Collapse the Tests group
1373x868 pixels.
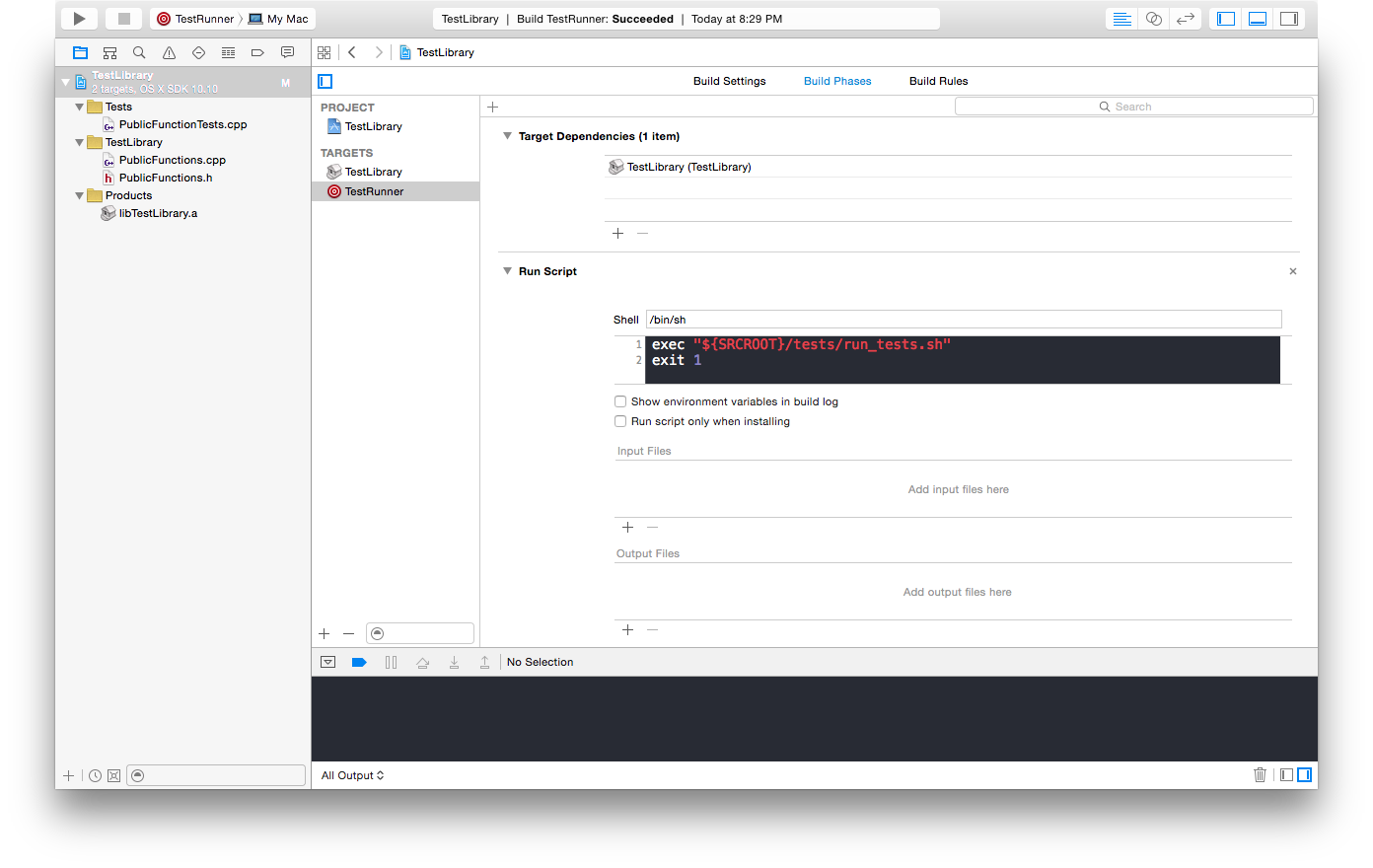coord(80,107)
